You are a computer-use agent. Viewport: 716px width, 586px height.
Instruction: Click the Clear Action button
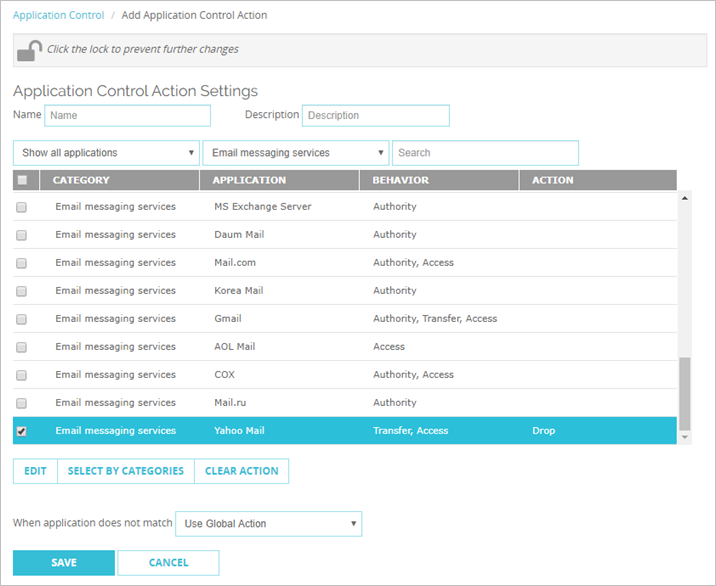(241, 471)
